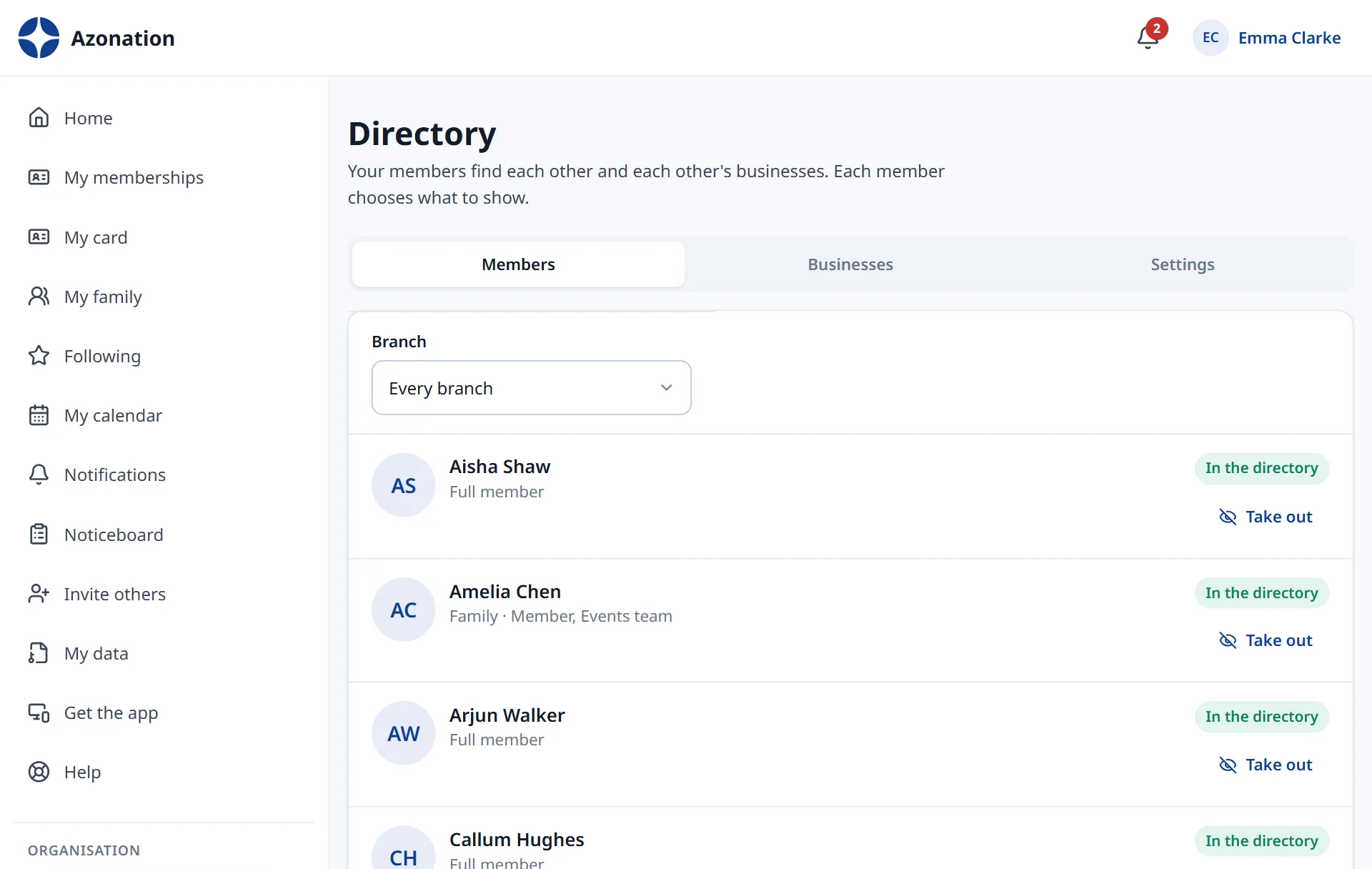
Task: Open Emma Clarke profile menu
Action: [1268, 38]
